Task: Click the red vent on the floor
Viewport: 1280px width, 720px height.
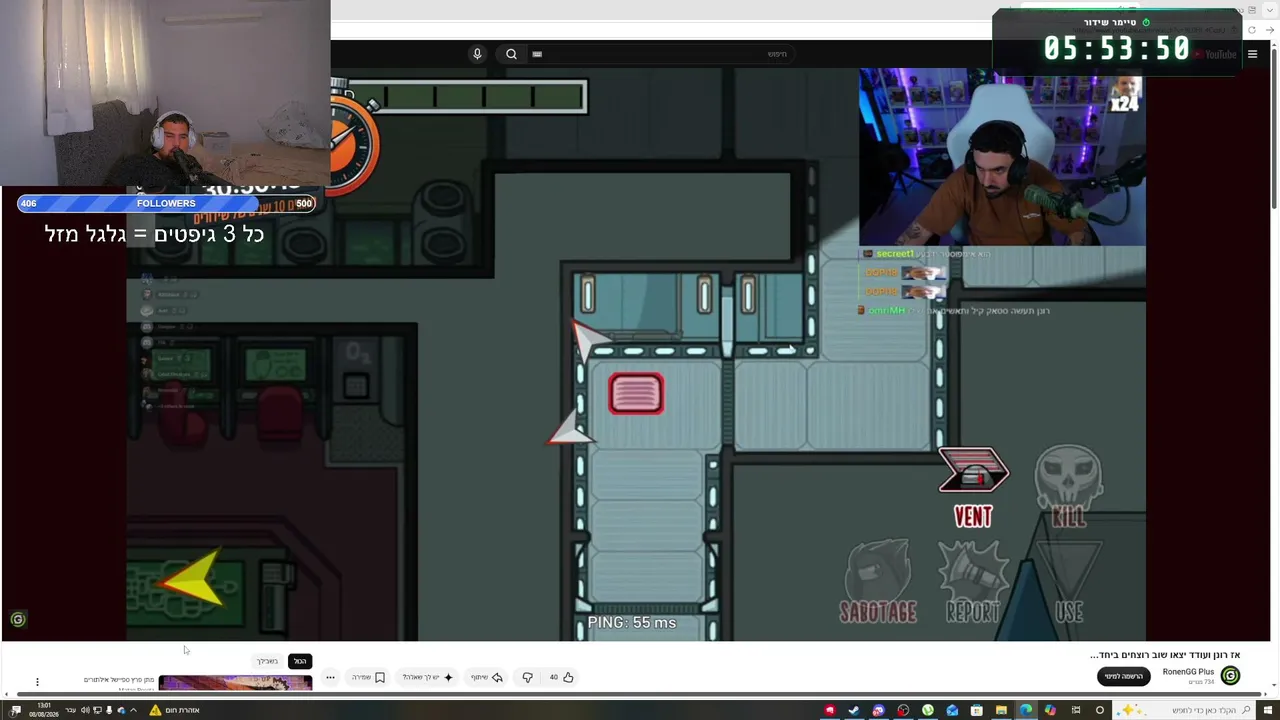Action: pyautogui.click(x=636, y=394)
